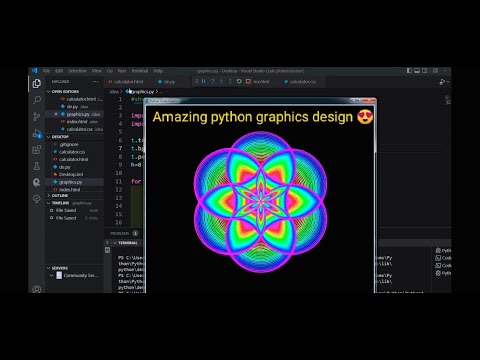
Task: Switch to calculator.html editor tab
Action: [x=126, y=82]
